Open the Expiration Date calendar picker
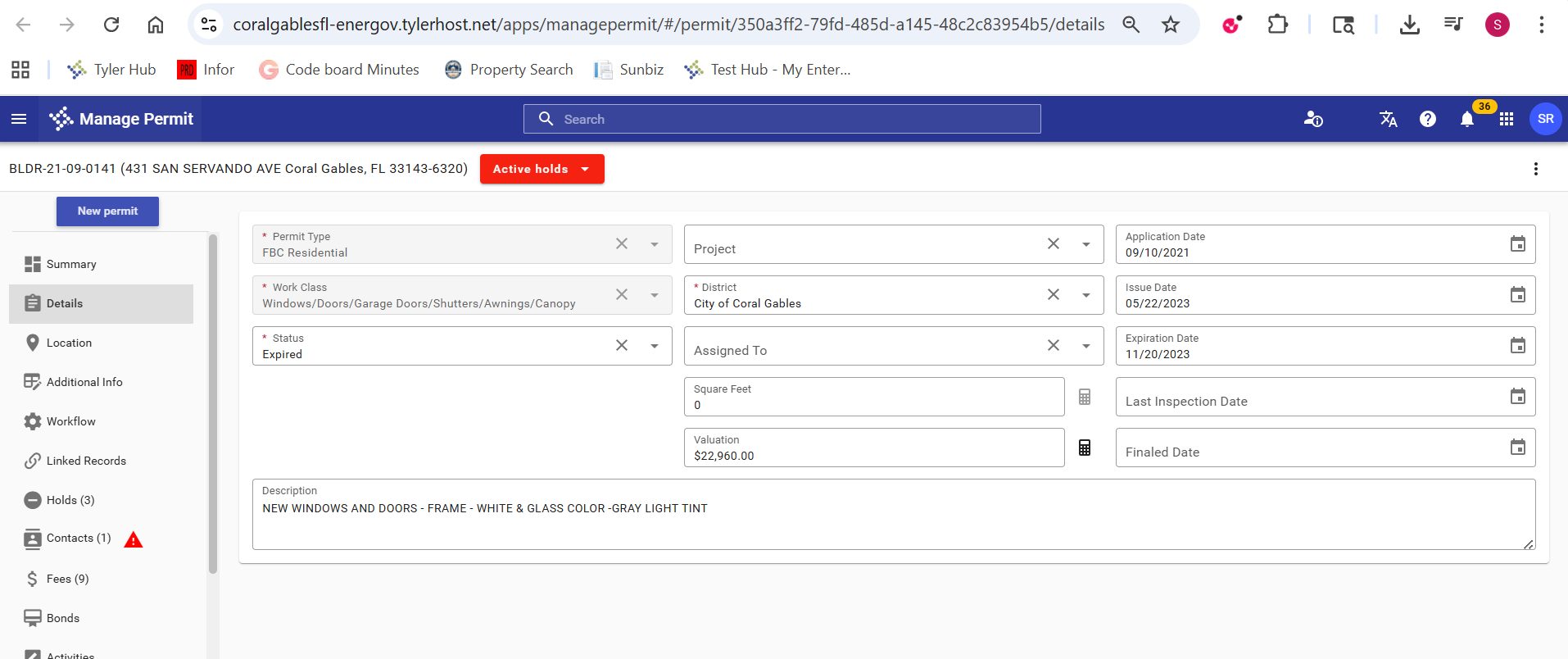The image size is (1568, 659). (1517, 346)
